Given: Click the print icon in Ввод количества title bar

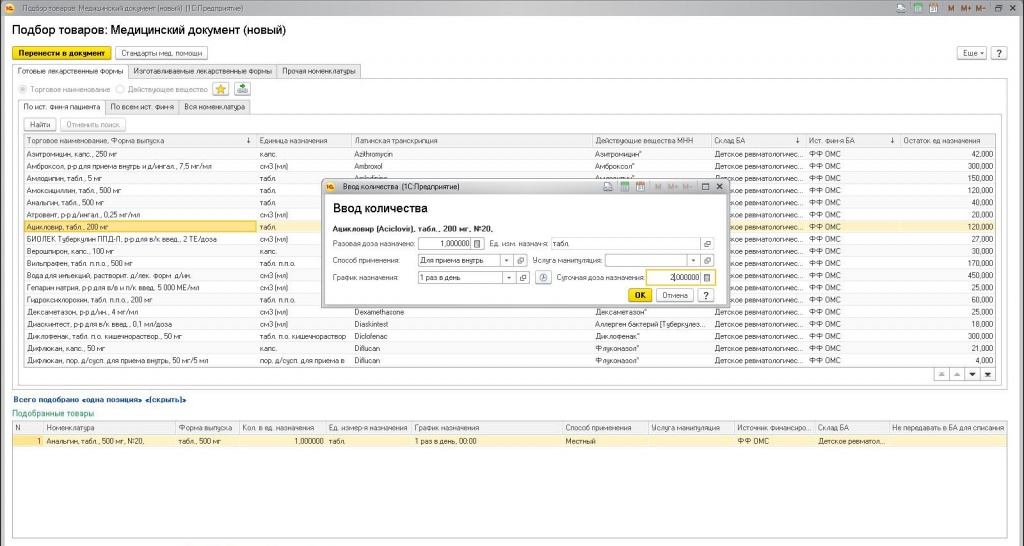Looking at the screenshot, I should click(608, 187).
